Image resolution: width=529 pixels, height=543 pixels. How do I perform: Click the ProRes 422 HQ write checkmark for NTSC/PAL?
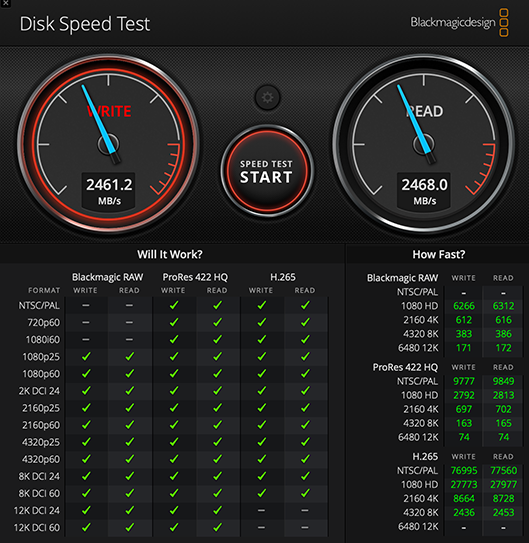point(174,305)
